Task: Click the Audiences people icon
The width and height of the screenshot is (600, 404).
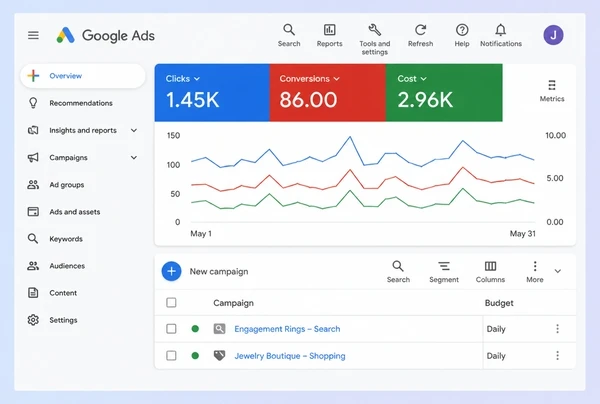Action: (x=33, y=266)
